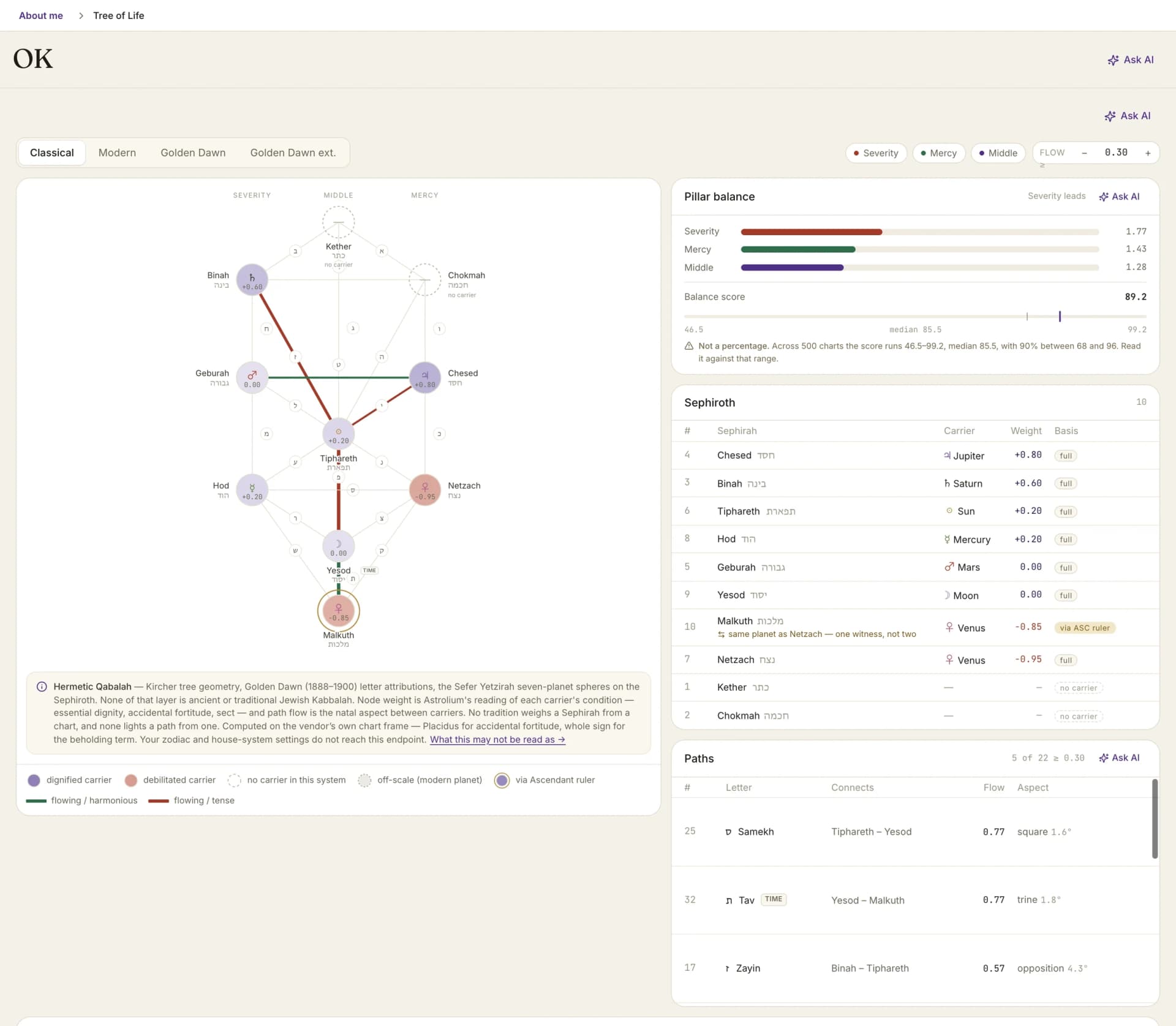Click the TIME badge on the Tav row
The width and height of the screenshot is (1176, 1026).
tap(774, 899)
